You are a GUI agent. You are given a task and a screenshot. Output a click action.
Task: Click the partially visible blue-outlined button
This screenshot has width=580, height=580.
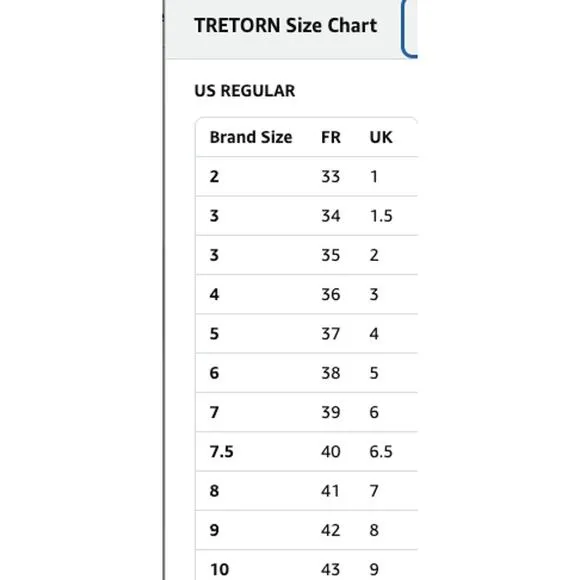click(x=409, y=29)
